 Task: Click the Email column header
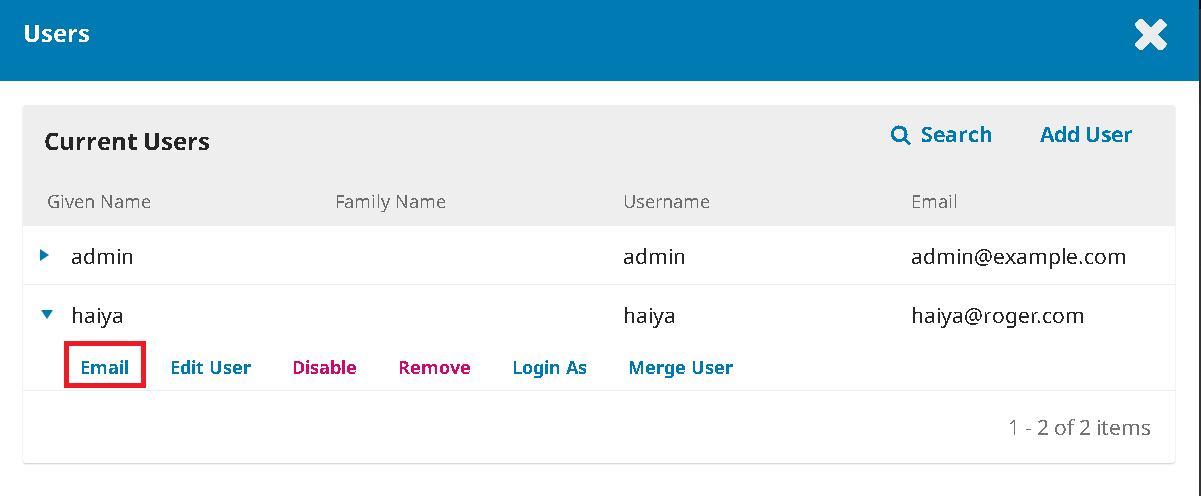point(934,202)
